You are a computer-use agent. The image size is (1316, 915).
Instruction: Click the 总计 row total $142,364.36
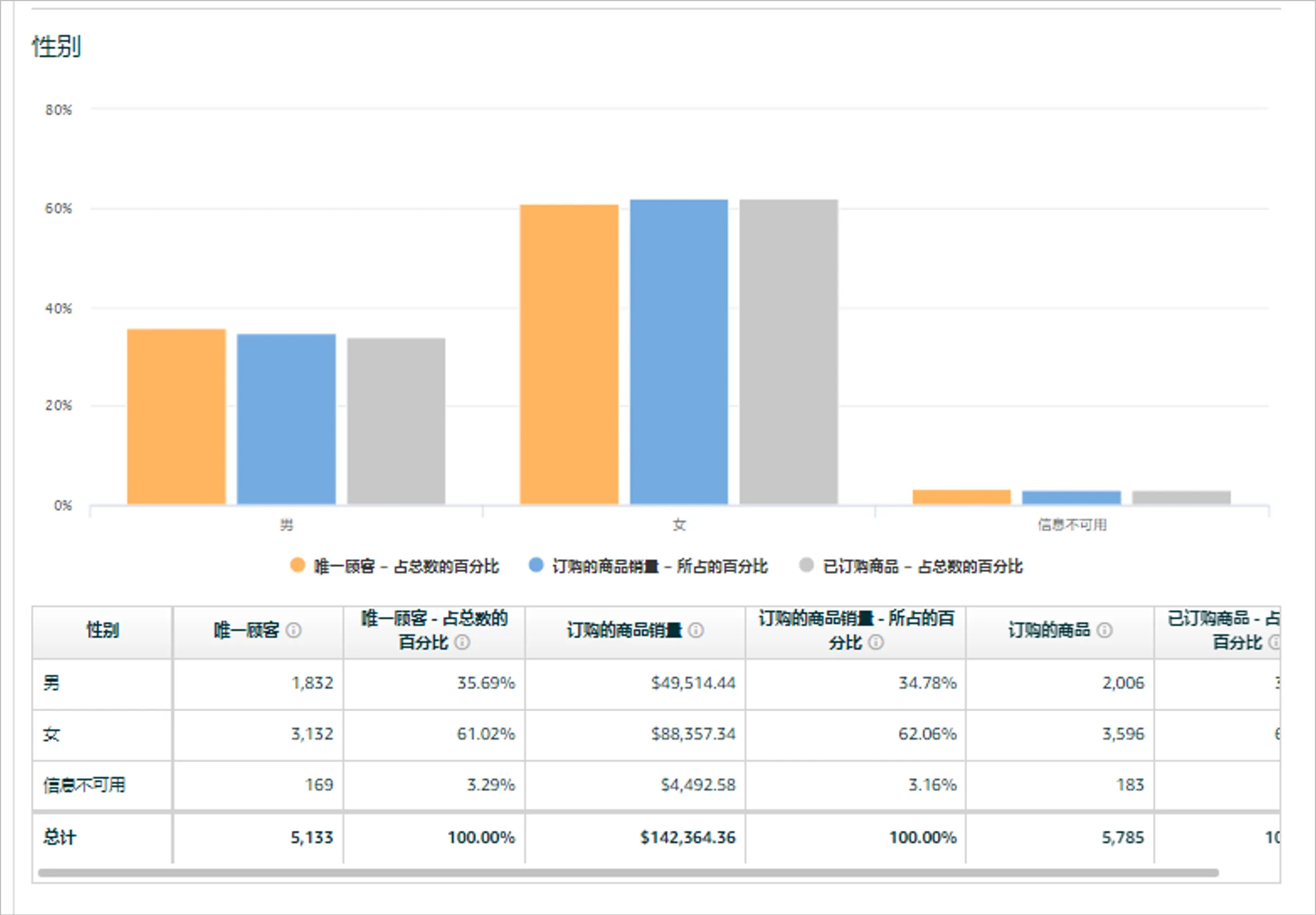687,838
